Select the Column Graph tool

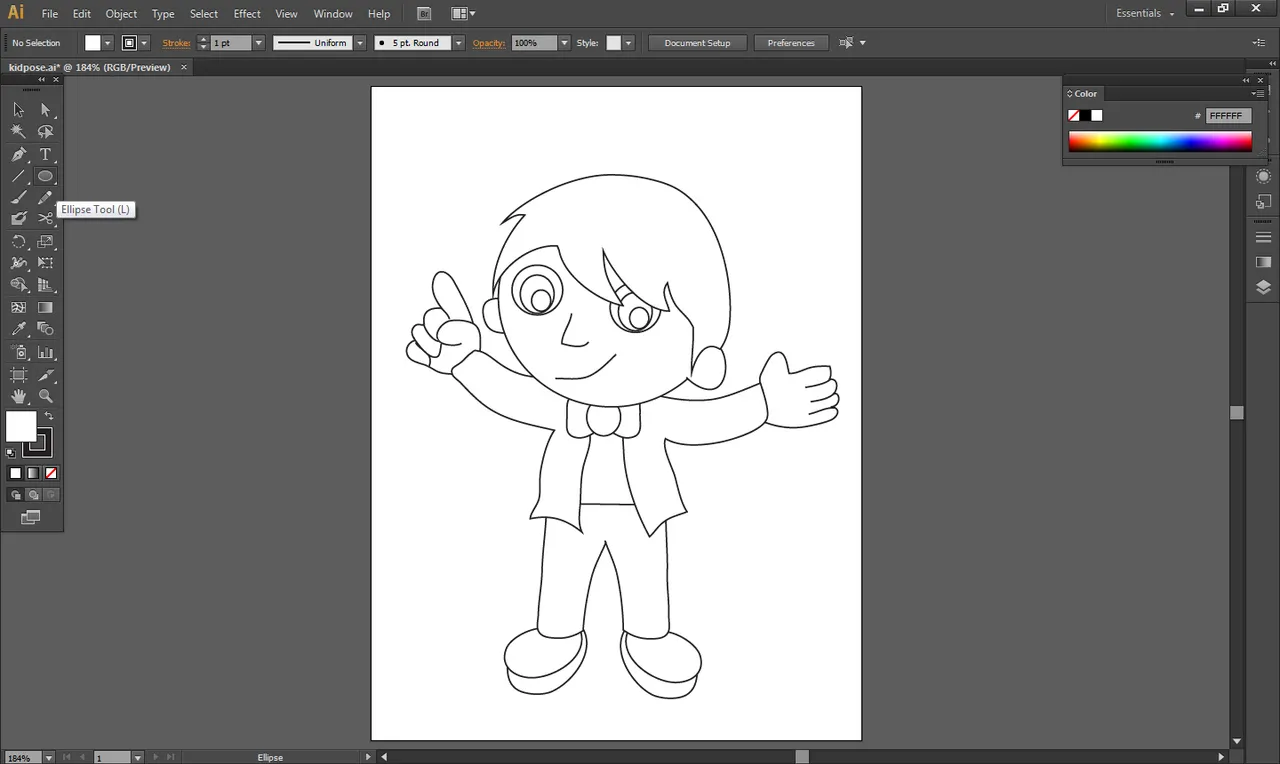click(45, 352)
